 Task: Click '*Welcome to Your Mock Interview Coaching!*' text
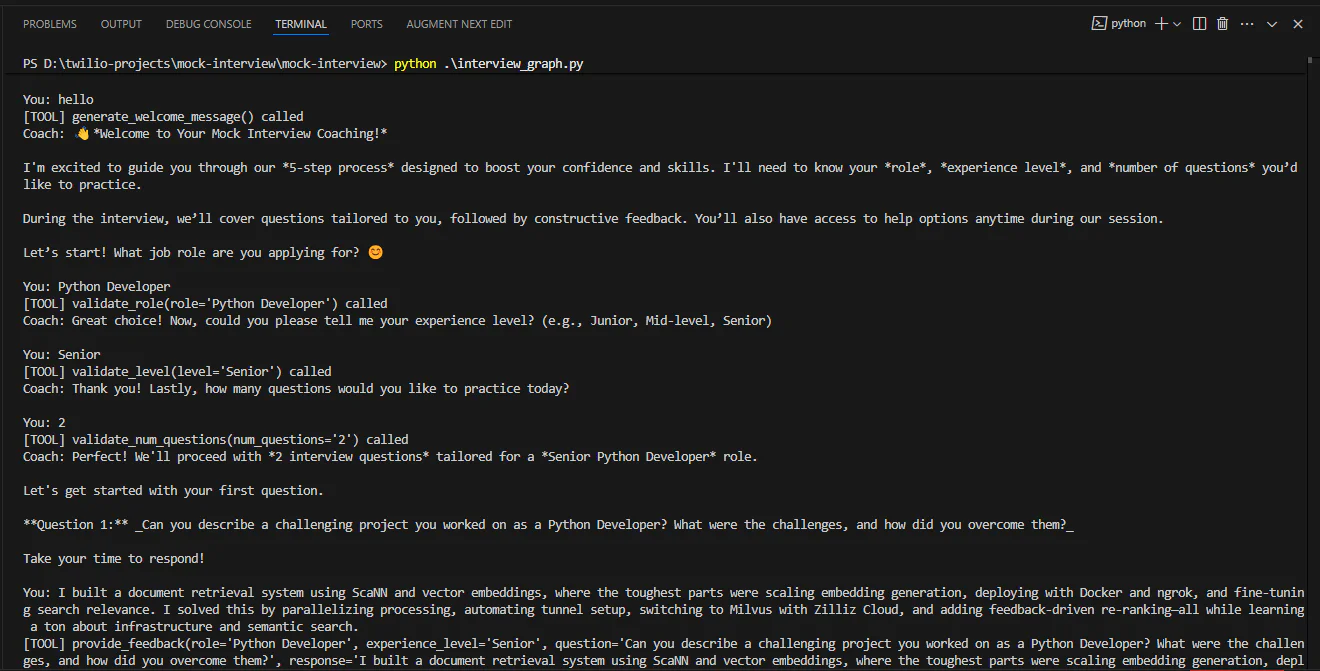240,133
